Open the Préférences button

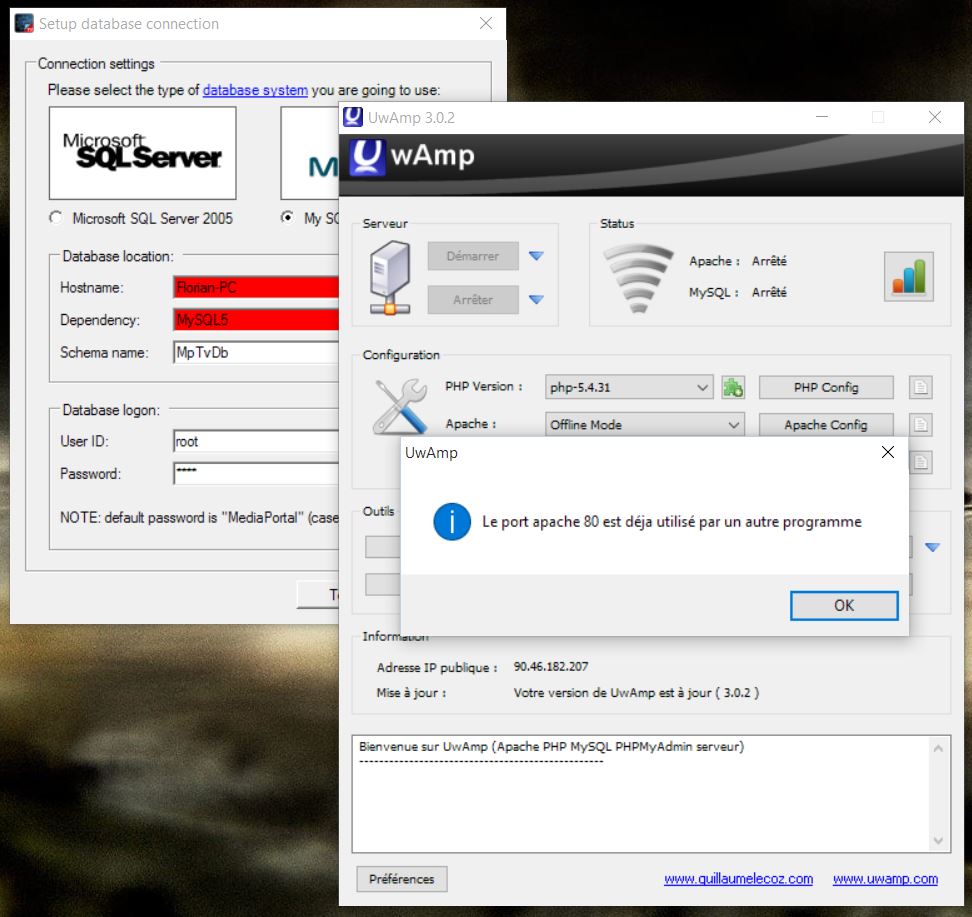pos(402,879)
